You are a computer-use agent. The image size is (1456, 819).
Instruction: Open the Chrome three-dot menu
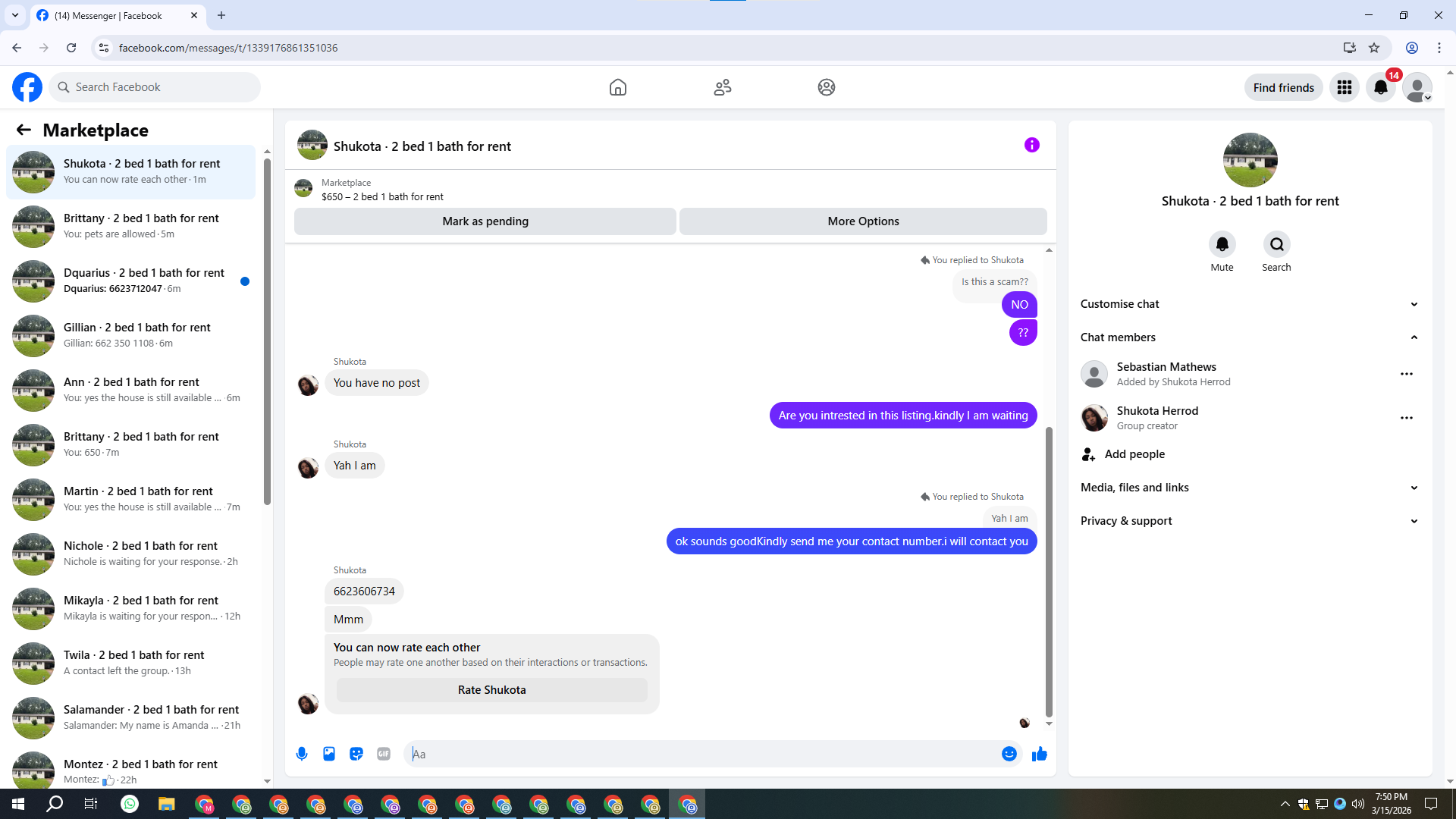pyautogui.click(x=1439, y=48)
